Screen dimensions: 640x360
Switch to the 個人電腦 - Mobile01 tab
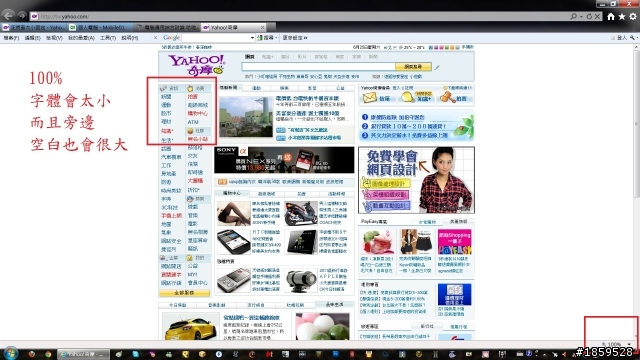click(101, 27)
